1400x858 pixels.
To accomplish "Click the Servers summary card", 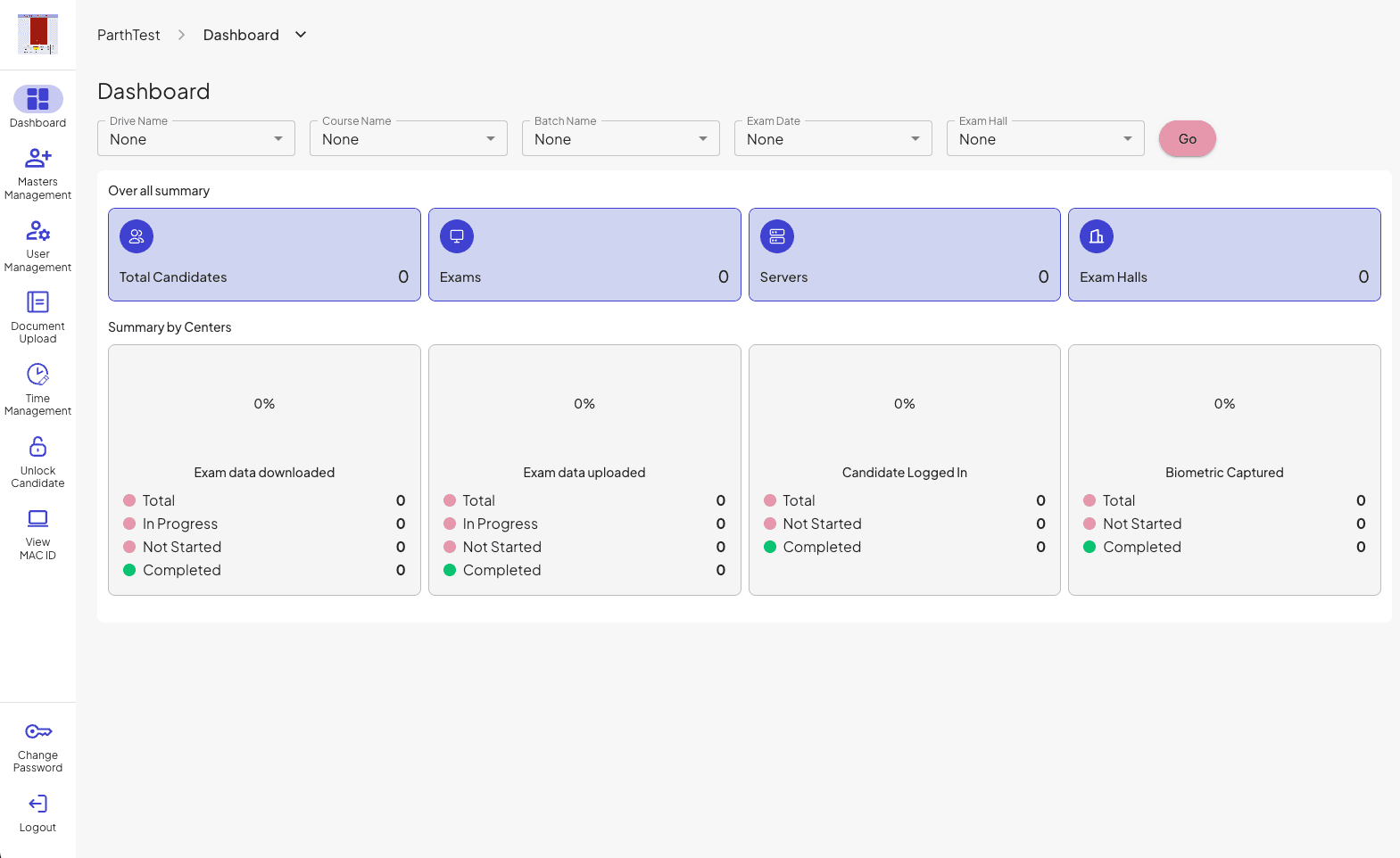I will [905, 254].
